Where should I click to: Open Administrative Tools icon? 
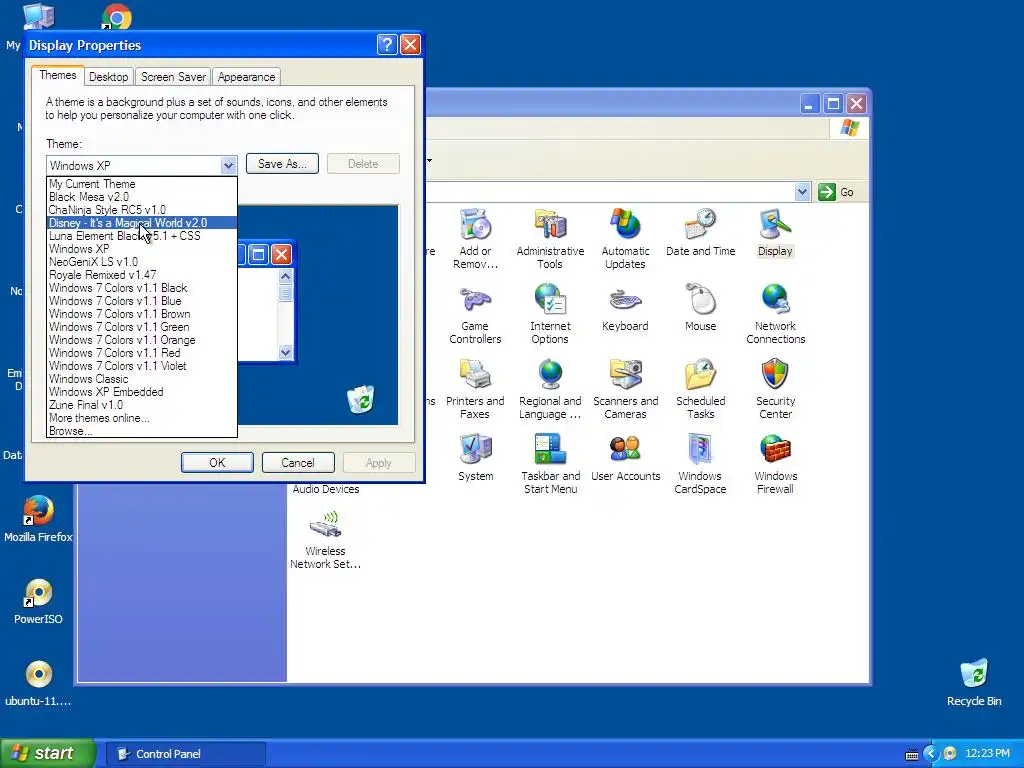coord(550,238)
